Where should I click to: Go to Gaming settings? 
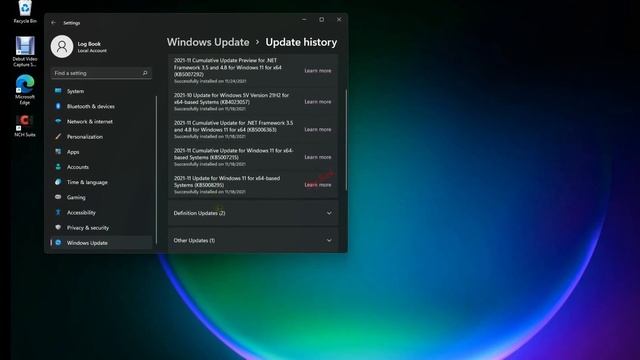(101, 197)
